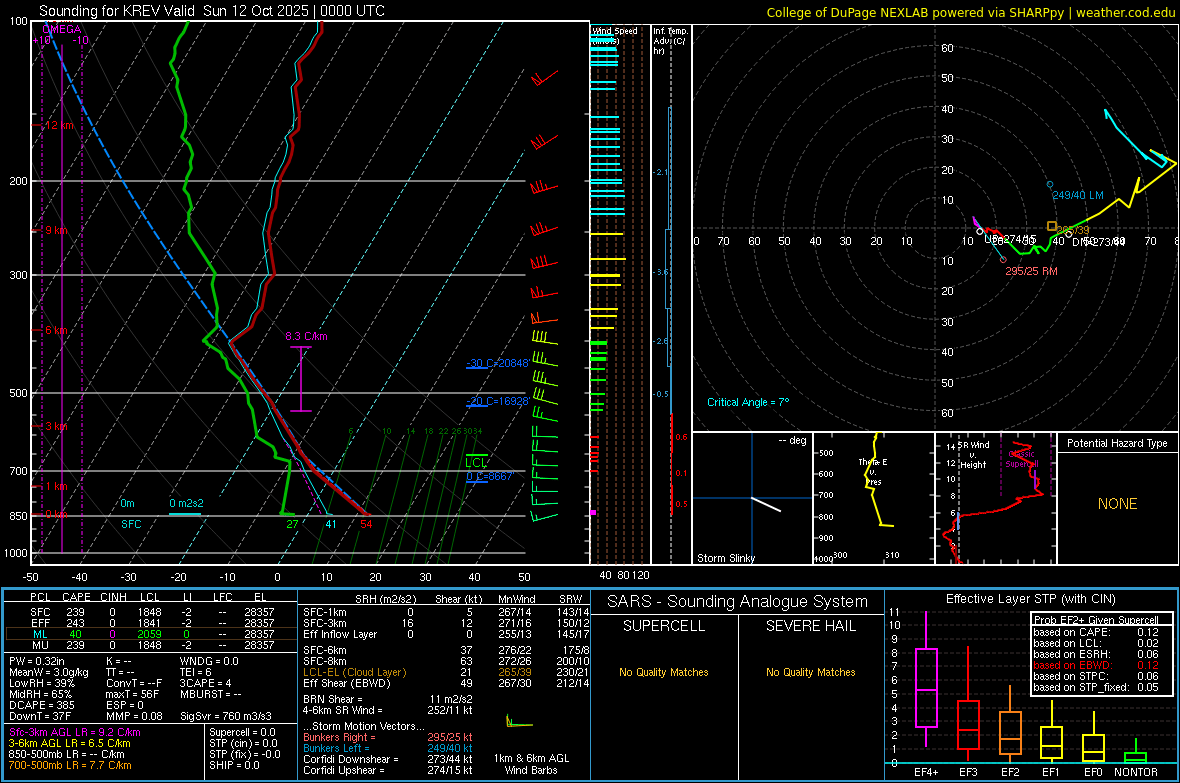Click the '-30 C=20848'' isotherm height label

point(497,363)
